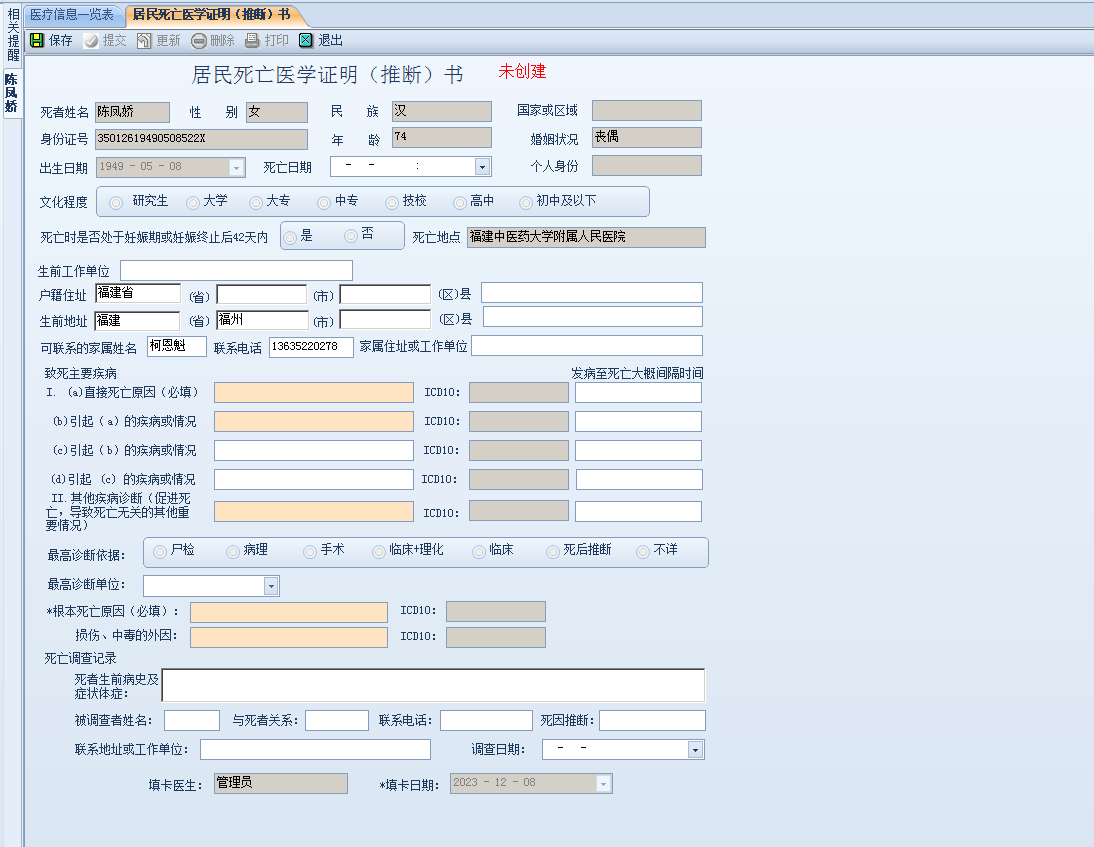The height and width of the screenshot is (847, 1094).
Task: Click the 死者生前病史及症状体症 text area
Action: click(x=433, y=685)
